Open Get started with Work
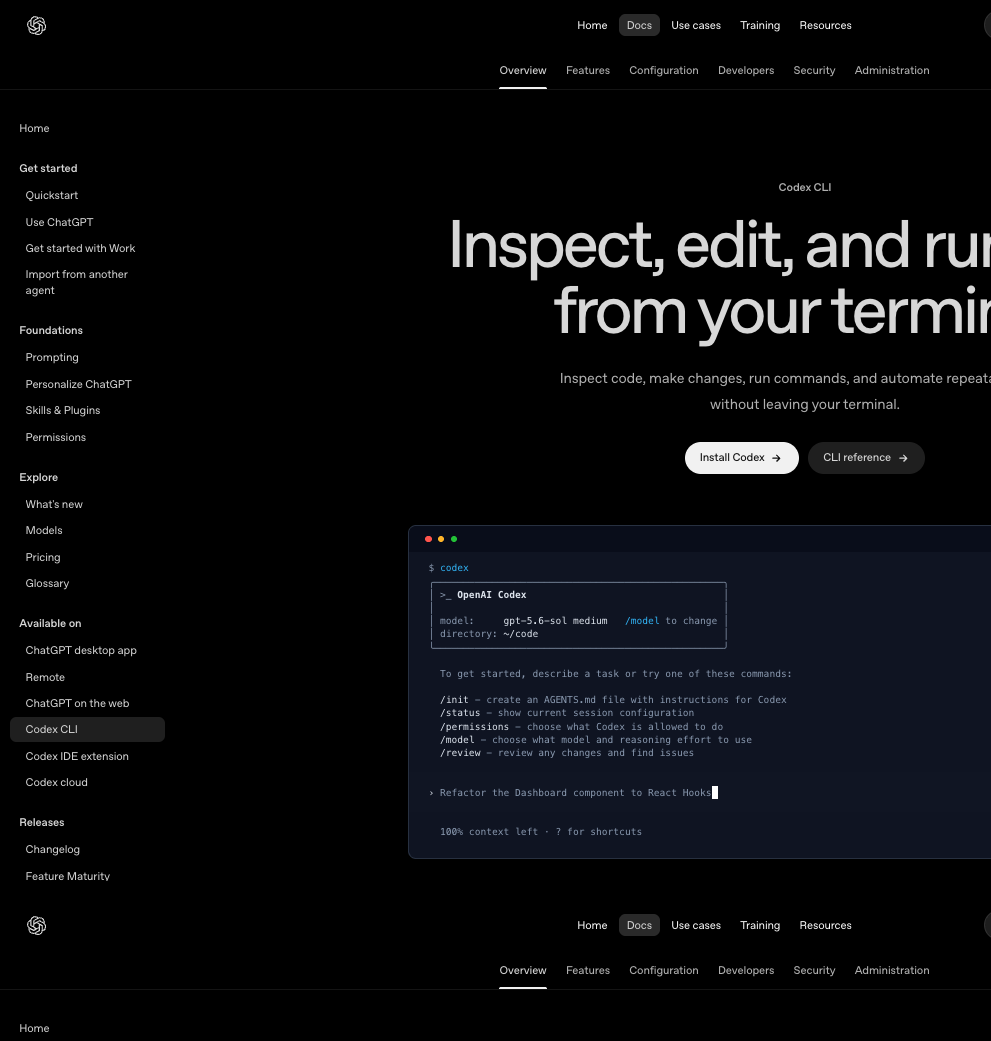991x1041 pixels. 80,248
